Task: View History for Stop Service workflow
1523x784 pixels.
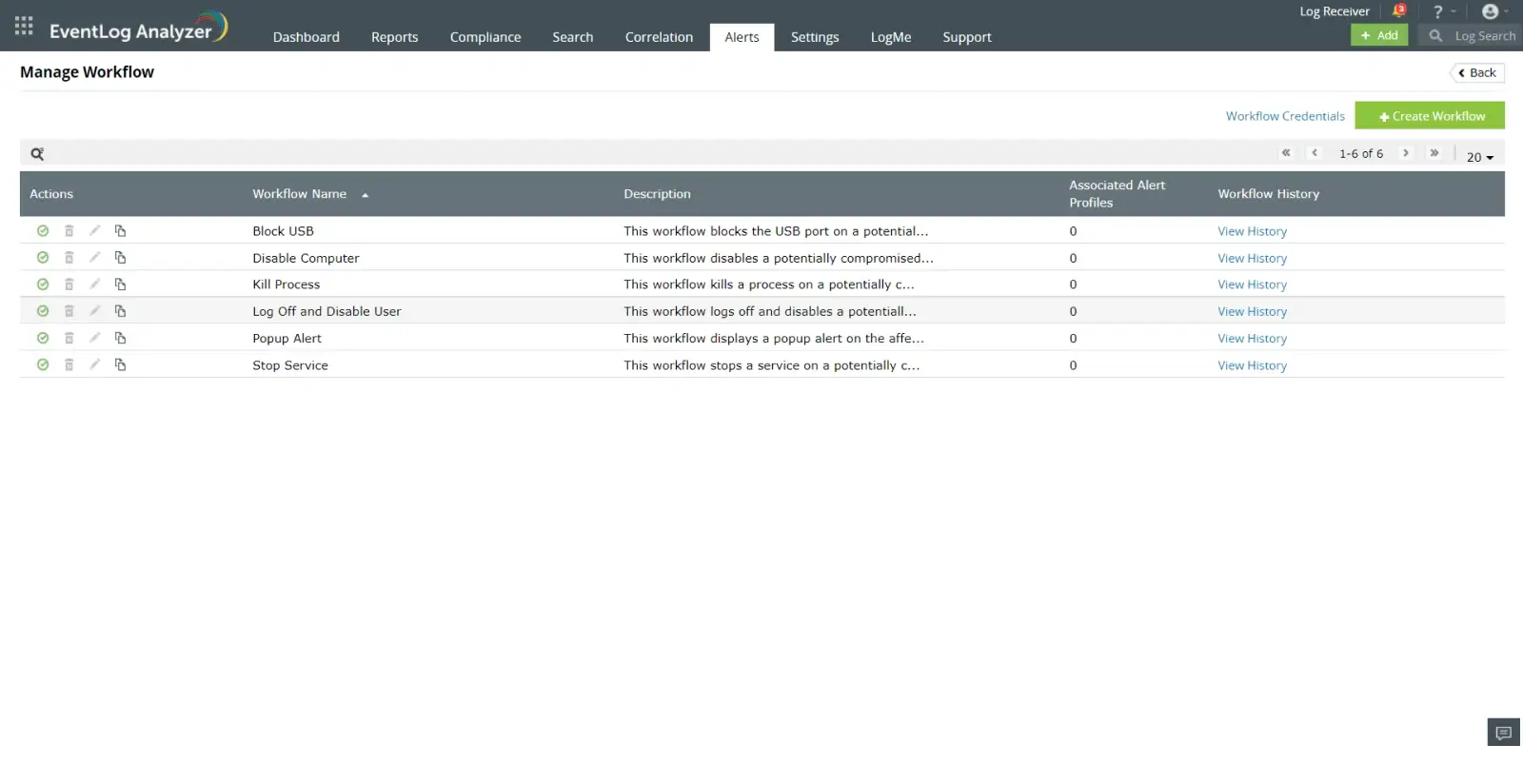Action: [1252, 365]
